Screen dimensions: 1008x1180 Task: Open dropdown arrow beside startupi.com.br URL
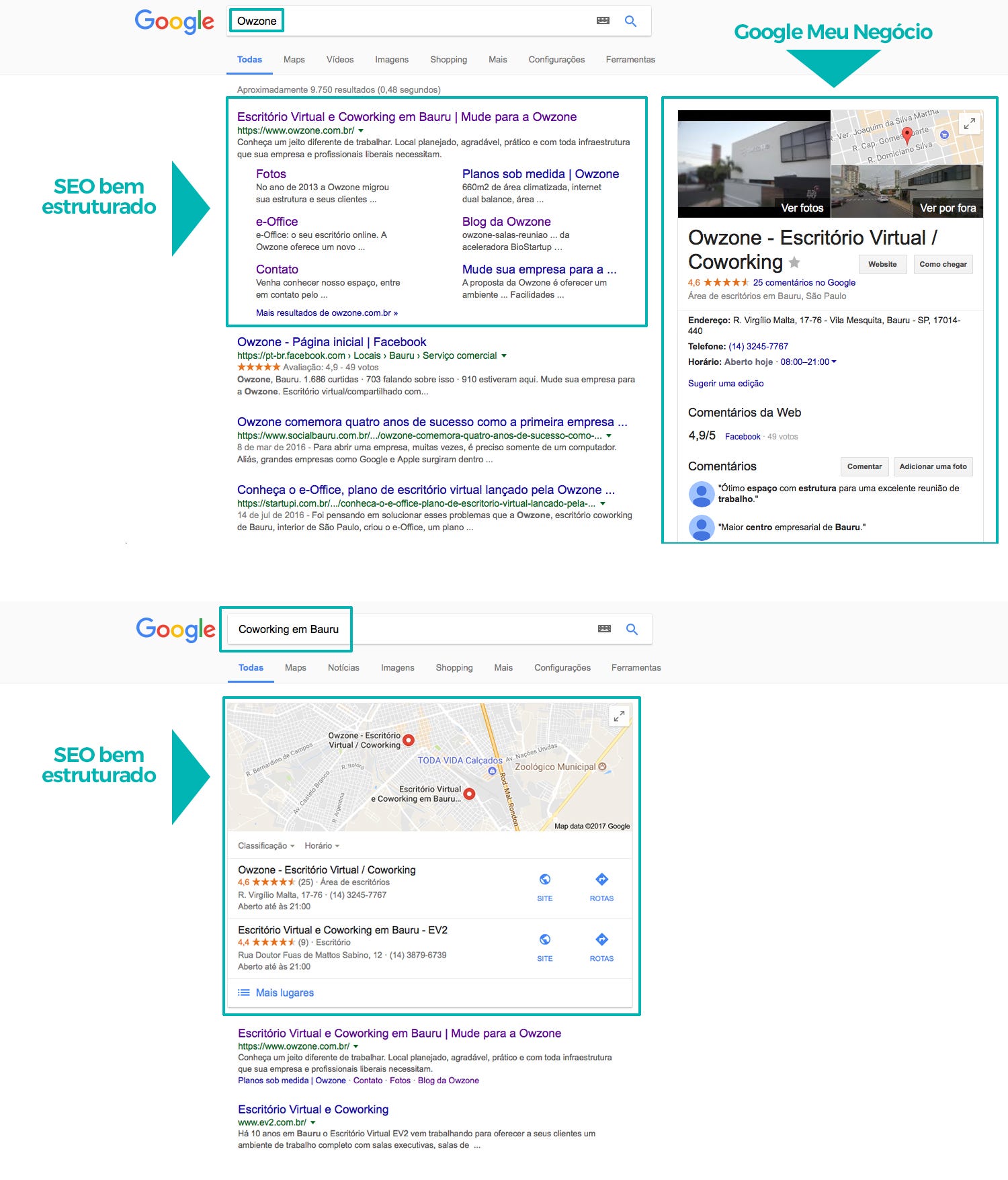tap(603, 504)
